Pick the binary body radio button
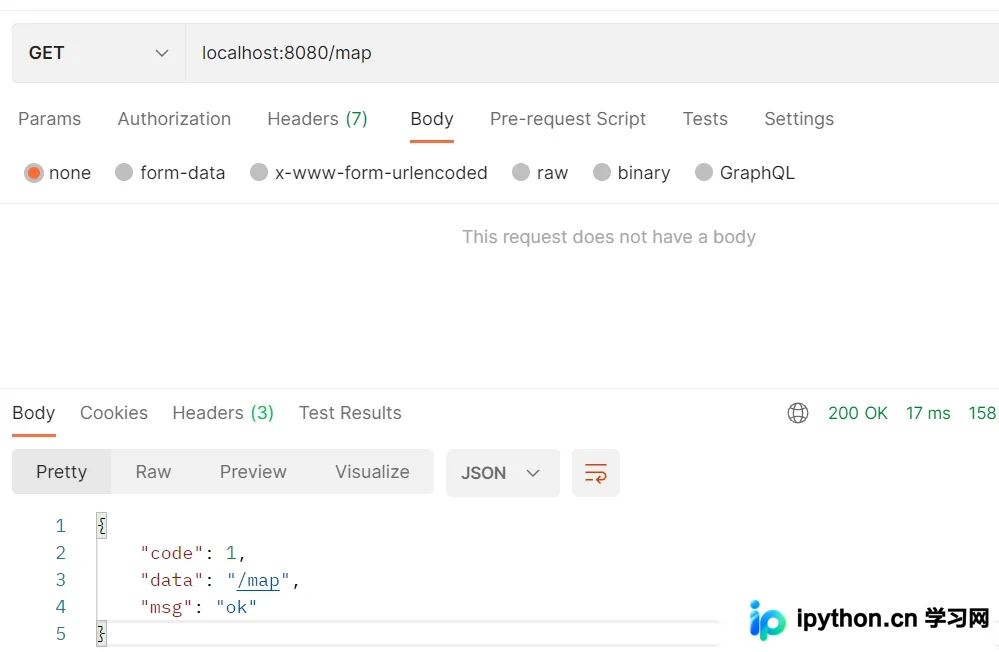 pyautogui.click(x=602, y=173)
